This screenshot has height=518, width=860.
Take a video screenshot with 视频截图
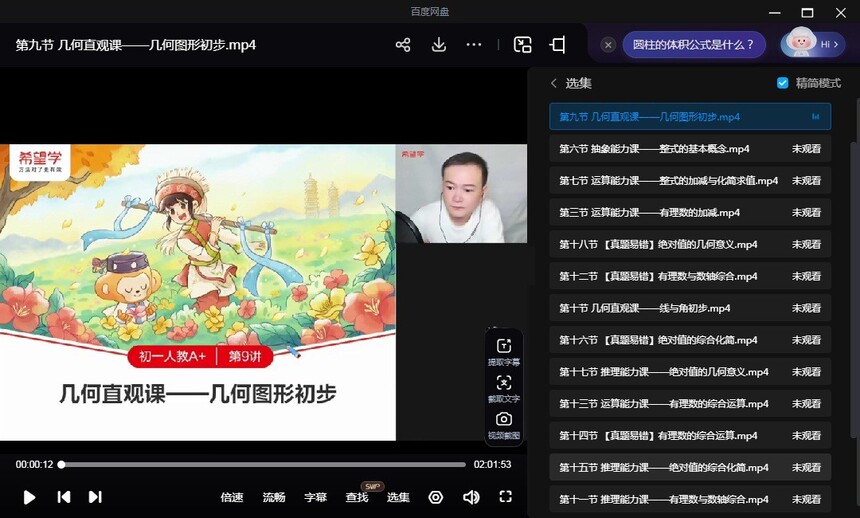(504, 425)
